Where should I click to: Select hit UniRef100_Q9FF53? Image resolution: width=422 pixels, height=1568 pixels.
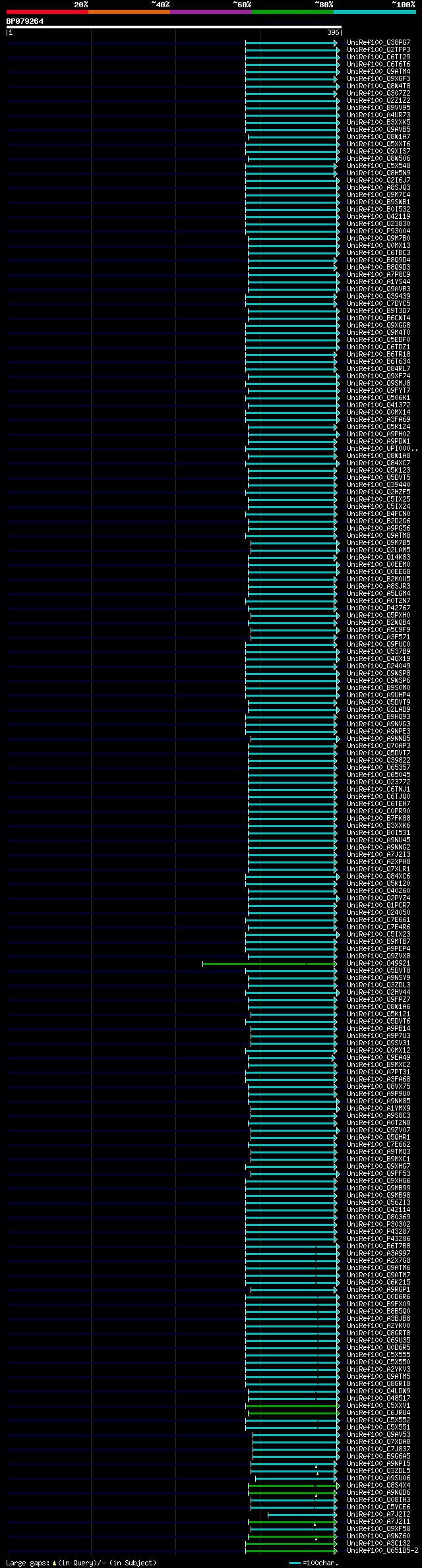pos(378,1174)
